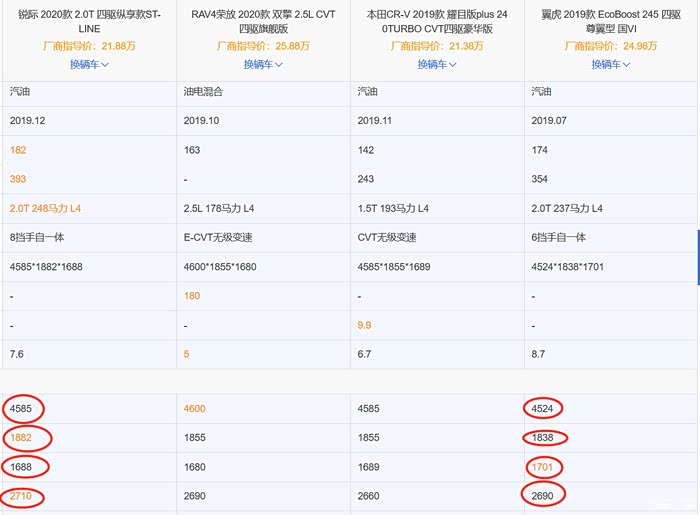Click highlighted length value 4600

click(195, 409)
